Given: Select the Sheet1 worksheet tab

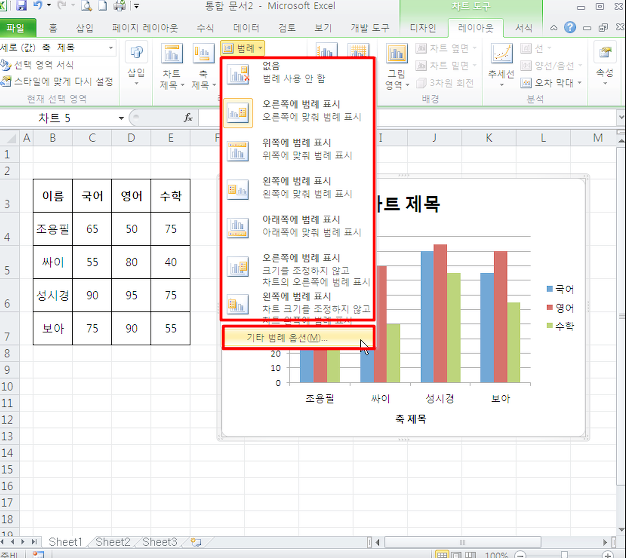Looking at the screenshot, I should [x=65, y=542].
